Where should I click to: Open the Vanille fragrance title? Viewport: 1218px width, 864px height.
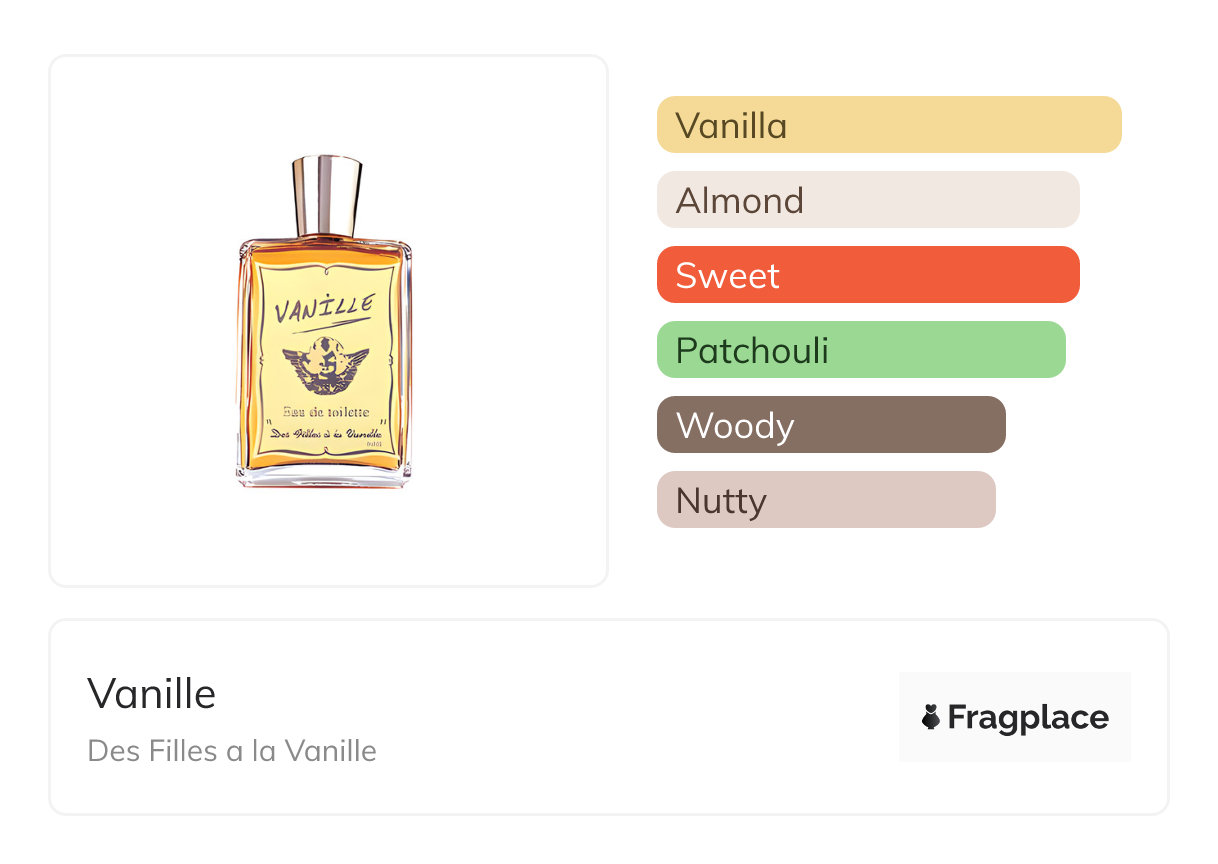tap(152, 693)
